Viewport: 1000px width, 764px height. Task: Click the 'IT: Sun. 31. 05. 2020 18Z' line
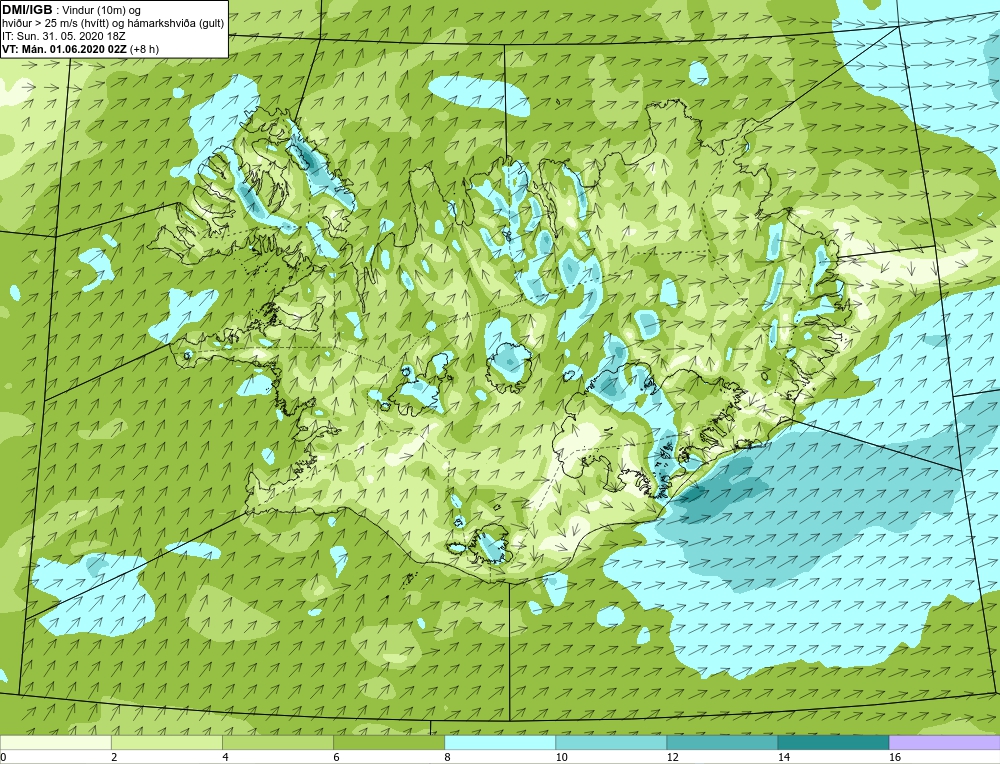pyautogui.click(x=62, y=36)
